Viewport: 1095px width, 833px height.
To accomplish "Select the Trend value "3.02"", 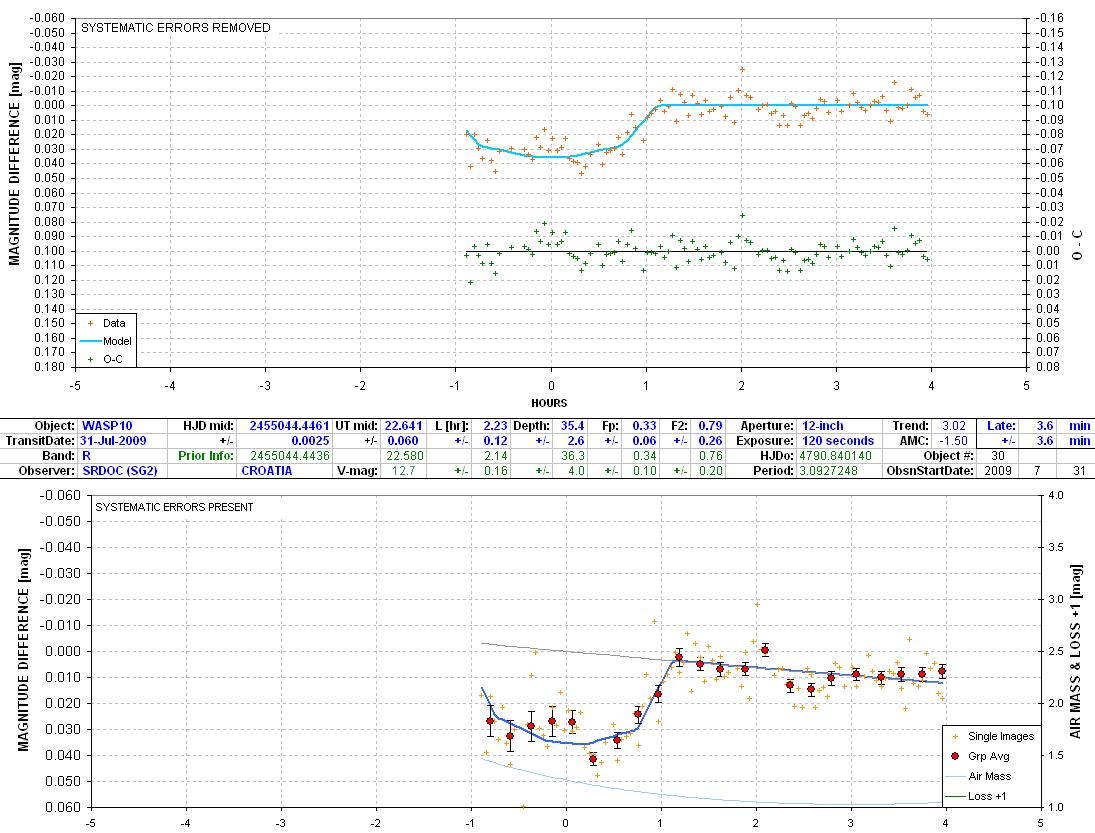I will (953, 426).
